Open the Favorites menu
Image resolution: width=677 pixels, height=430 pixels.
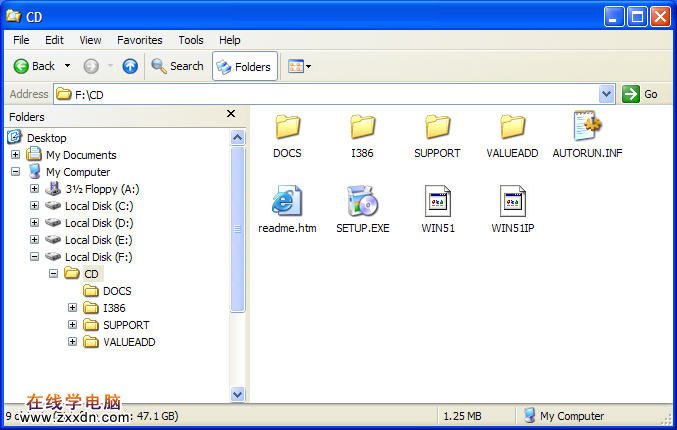[x=139, y=40]
